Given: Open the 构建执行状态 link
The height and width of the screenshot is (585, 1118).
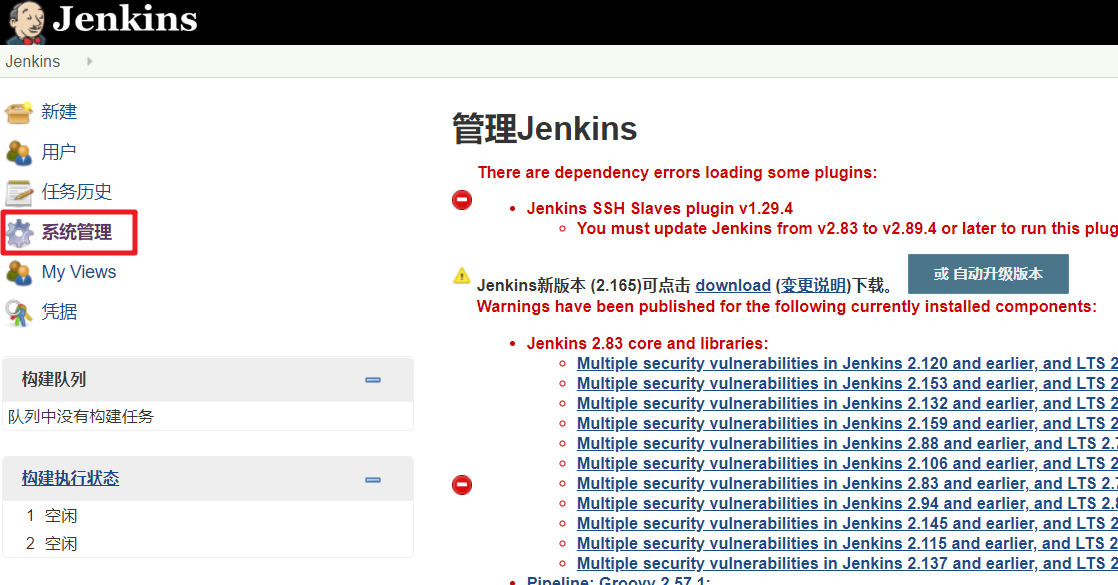Looking at the screenshot, I should pyautogui.click(x=71, y=478).
